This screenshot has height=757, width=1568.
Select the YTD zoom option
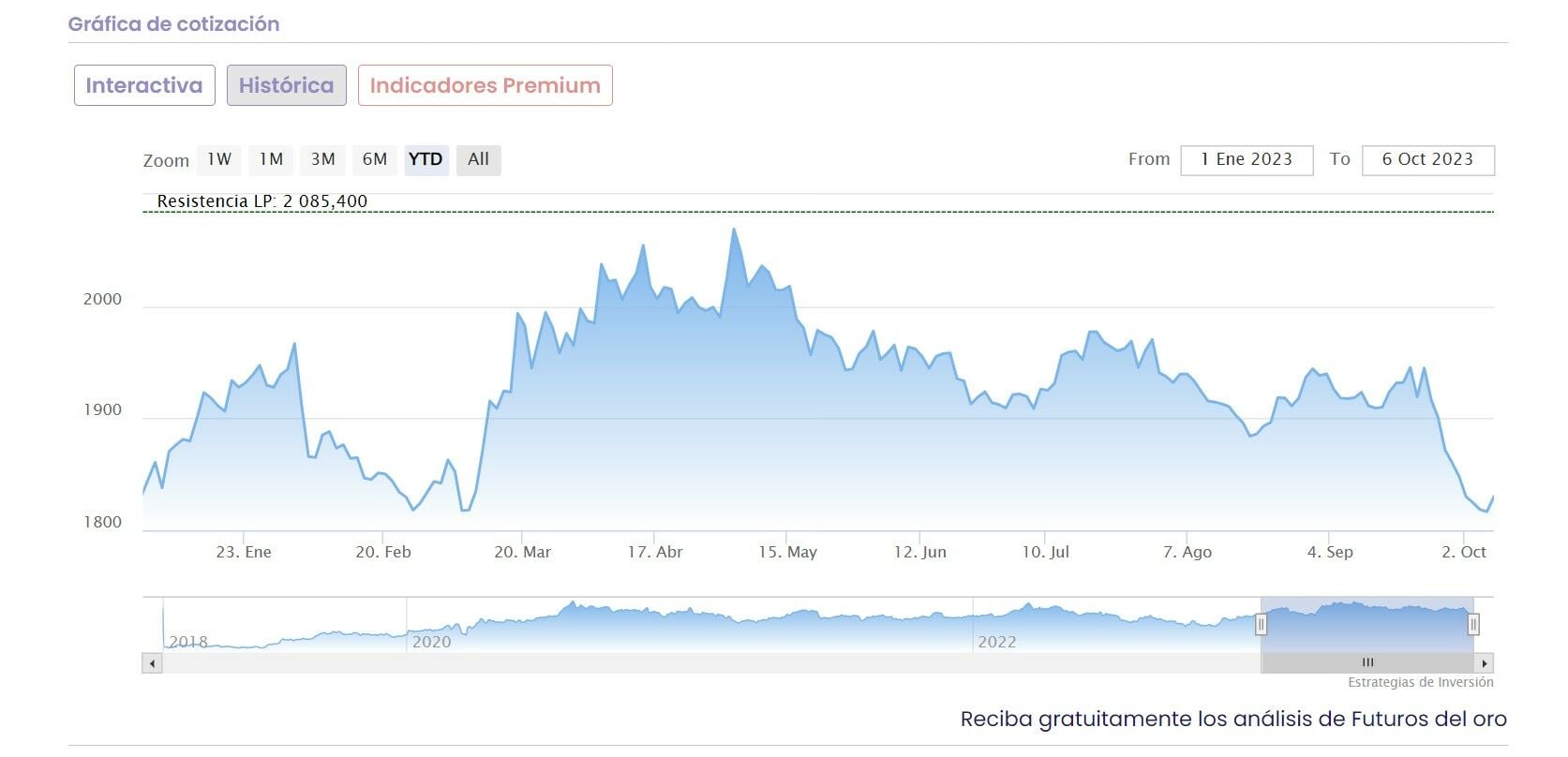click(426, 159)
